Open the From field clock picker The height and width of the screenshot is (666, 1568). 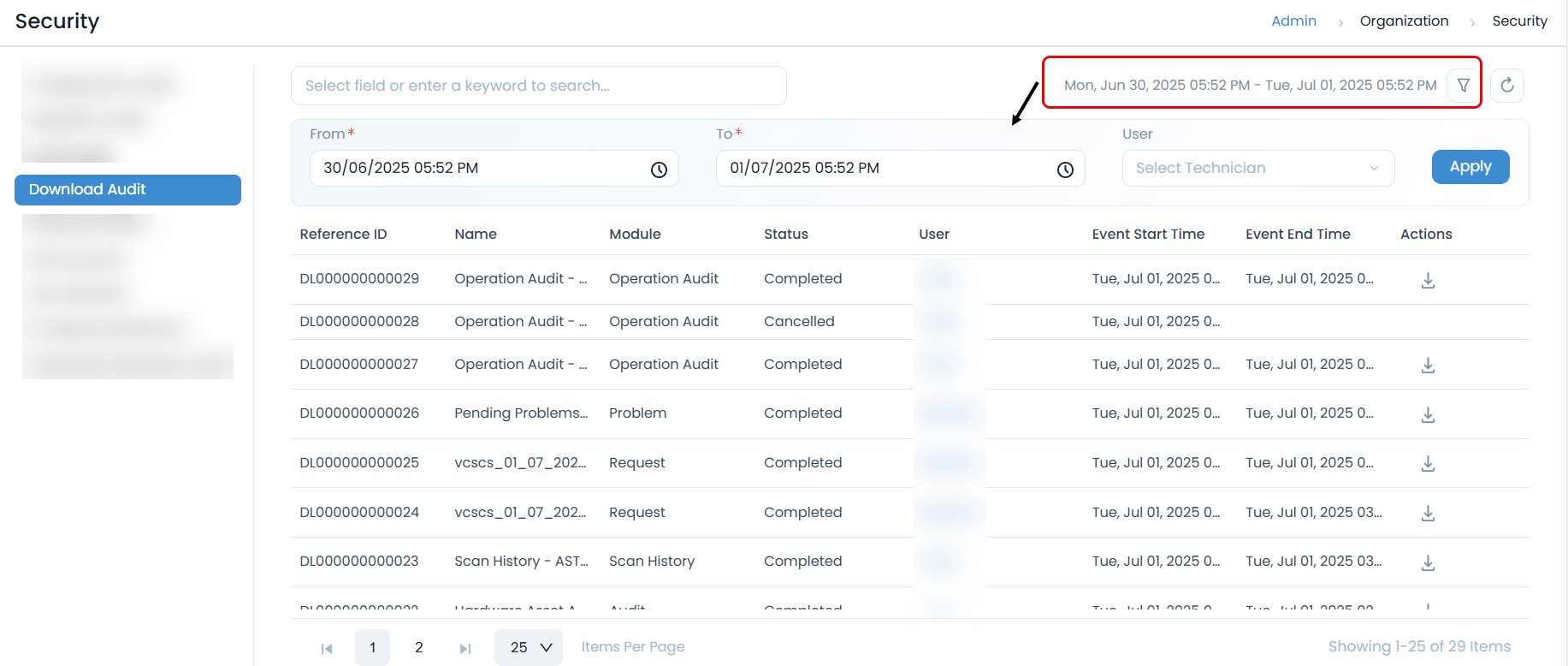coord(659,169)
